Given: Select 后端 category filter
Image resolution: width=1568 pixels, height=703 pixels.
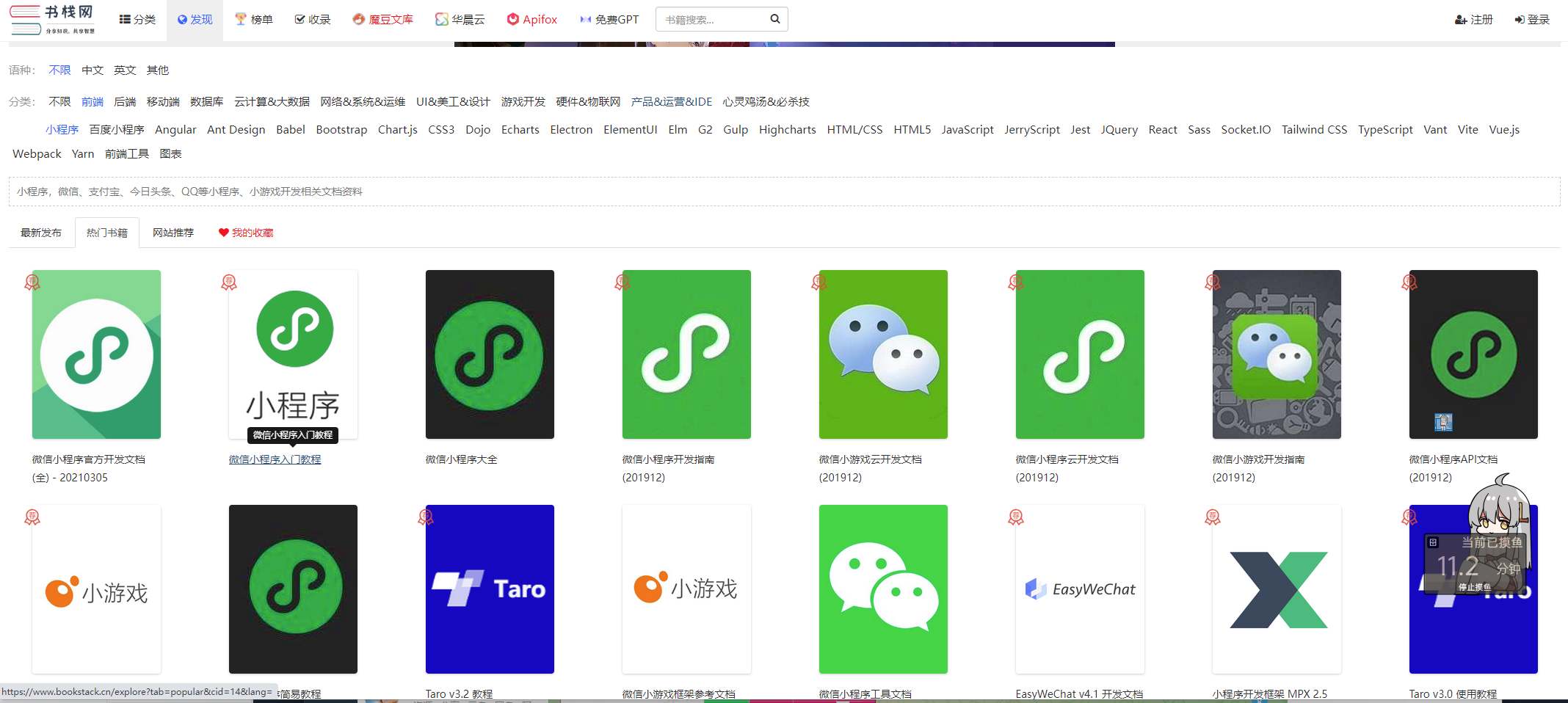Looking at the screenshot, I should click(125, 102).
